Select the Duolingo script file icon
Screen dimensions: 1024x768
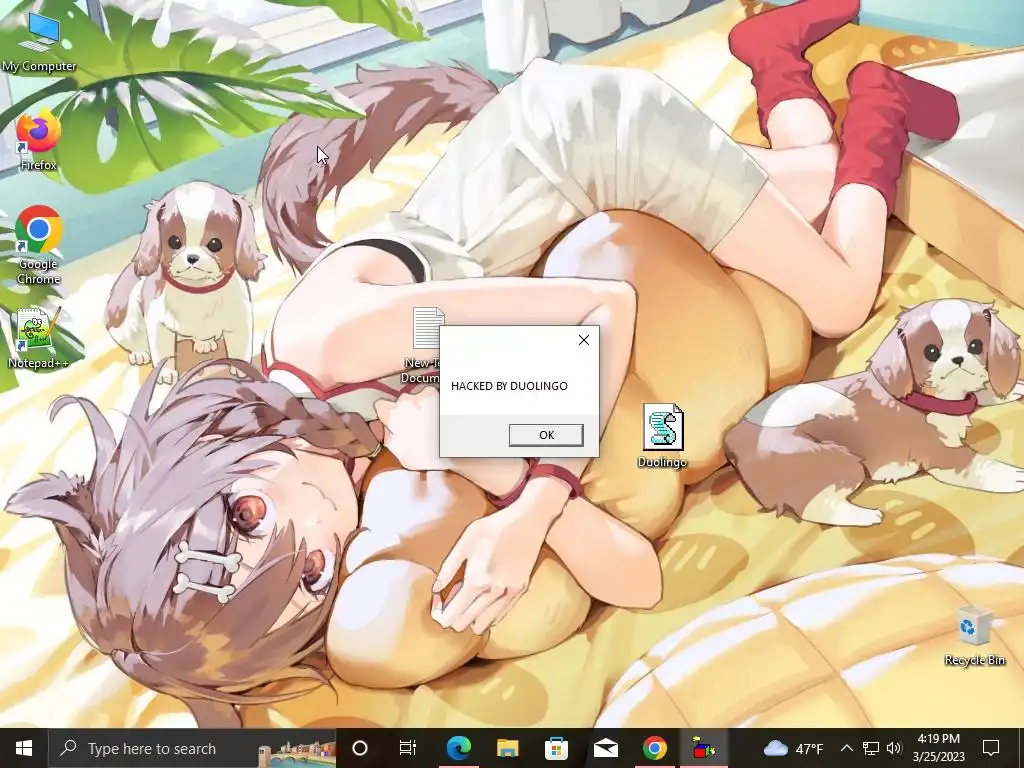tap(662, 436)
